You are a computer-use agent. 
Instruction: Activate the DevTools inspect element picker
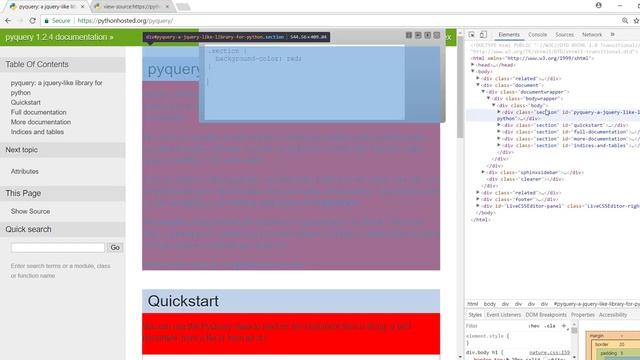pos(471,35)
